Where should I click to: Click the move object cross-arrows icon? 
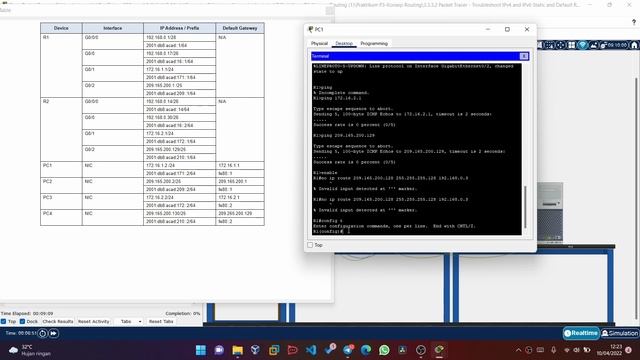pyautogui.click(x=561, y=45)
